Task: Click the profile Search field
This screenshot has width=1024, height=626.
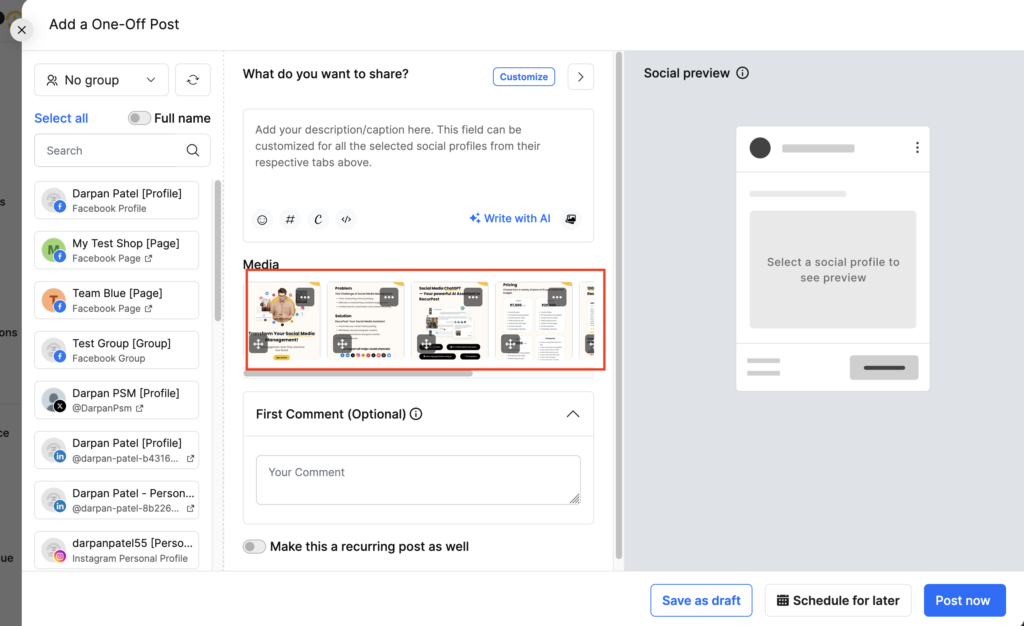Action: pos(122,150)
